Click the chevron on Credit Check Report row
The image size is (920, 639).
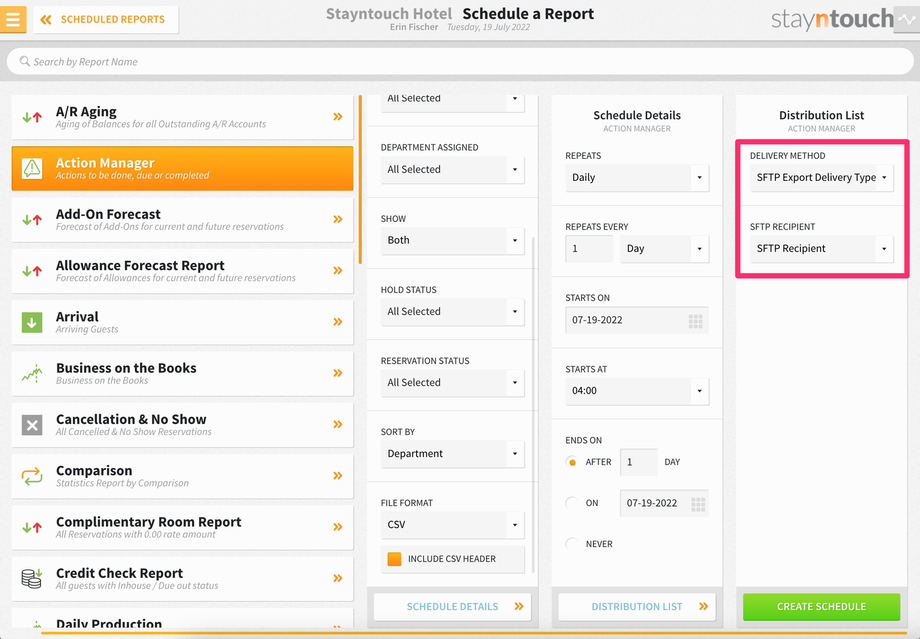pos(338,579)
